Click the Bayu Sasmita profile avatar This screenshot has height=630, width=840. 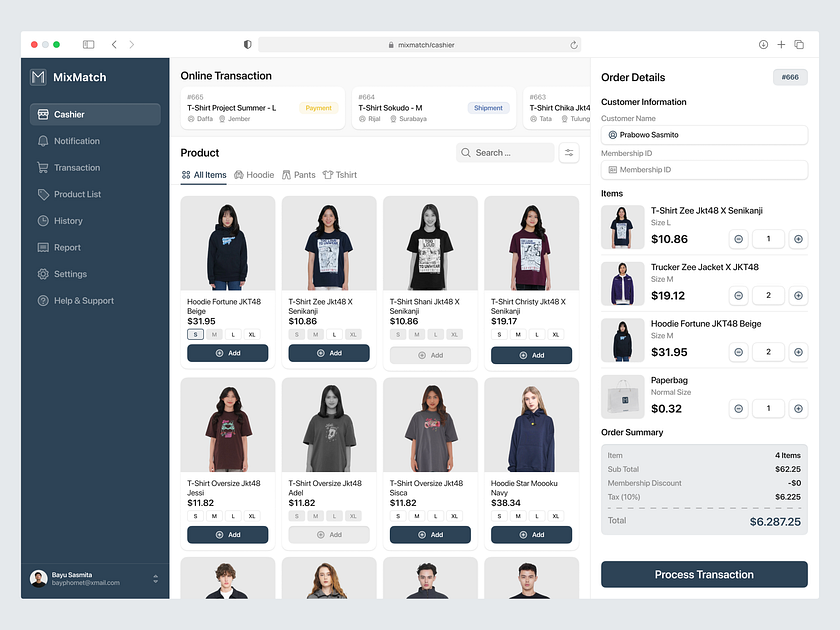(x=39, y=579)
